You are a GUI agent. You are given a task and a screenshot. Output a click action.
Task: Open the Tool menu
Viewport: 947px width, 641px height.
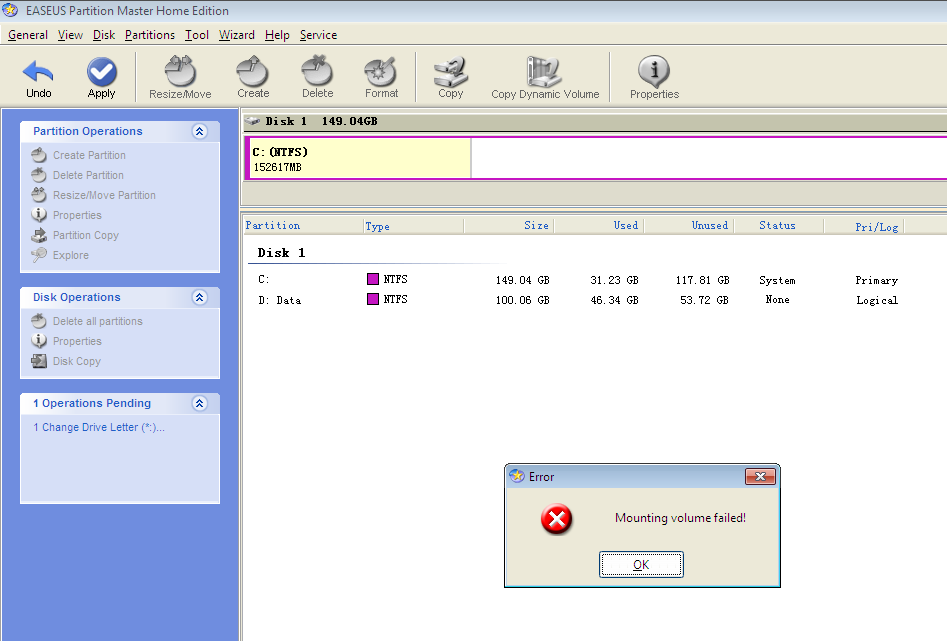tap(197, 35)
